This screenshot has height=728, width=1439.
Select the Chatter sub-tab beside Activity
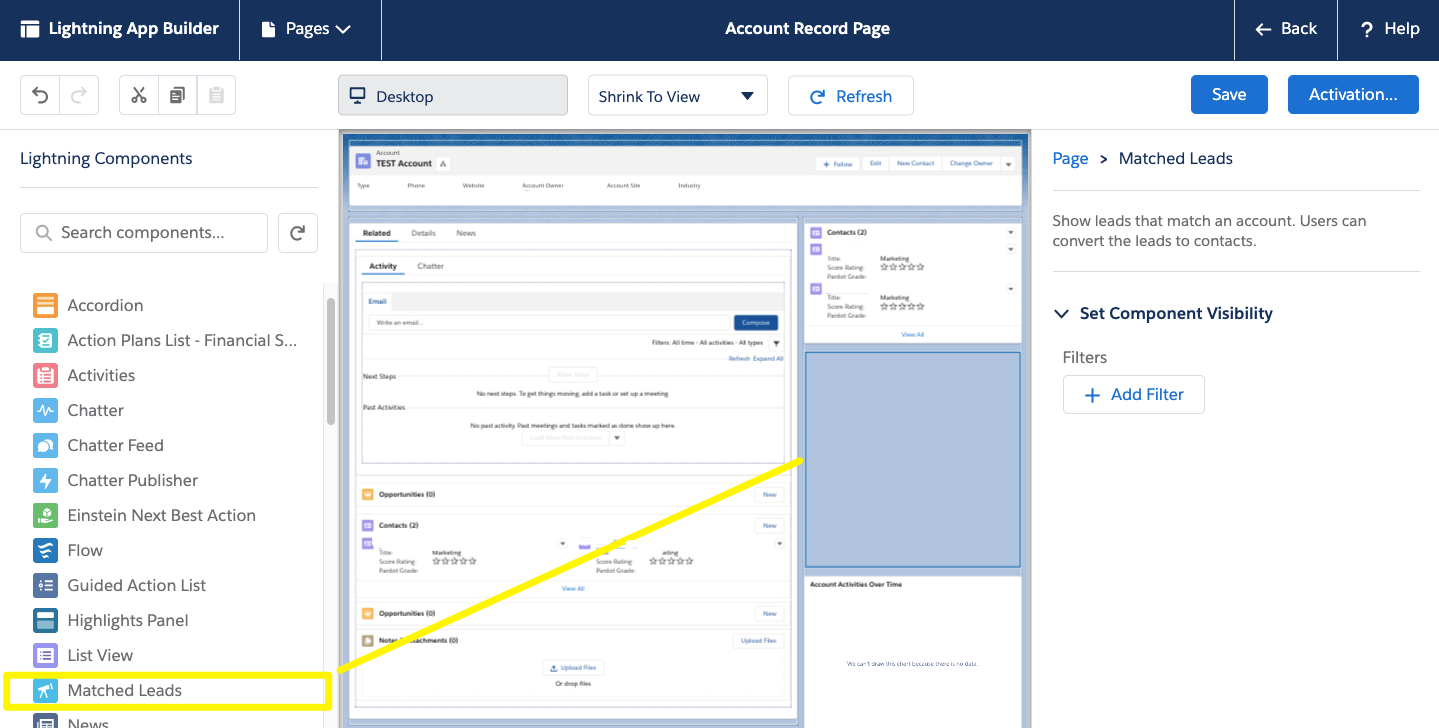tap(431, 266)
